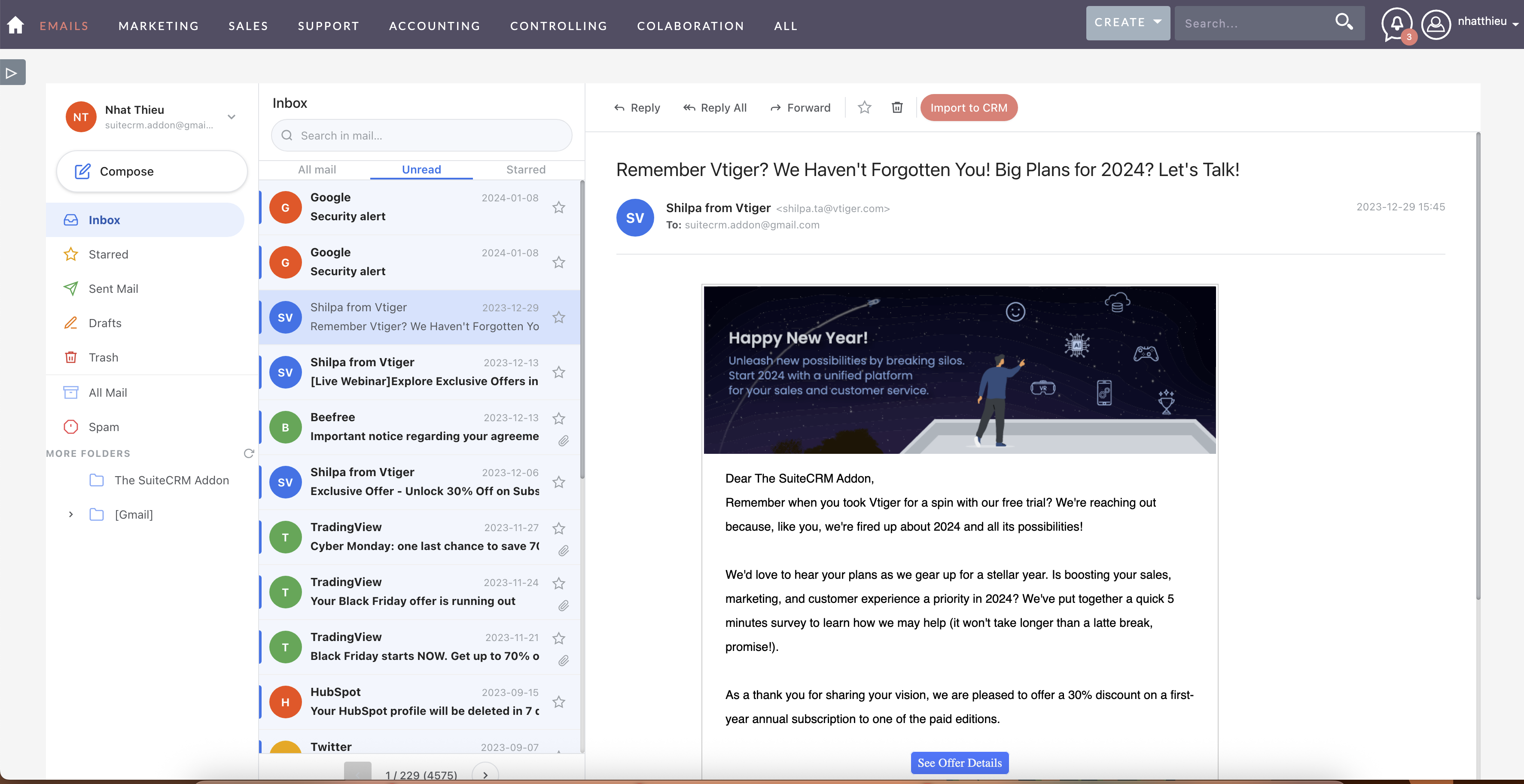Switch to the Starred mail tab
This screenshot has height=784, width=1524.
(525, 170)
